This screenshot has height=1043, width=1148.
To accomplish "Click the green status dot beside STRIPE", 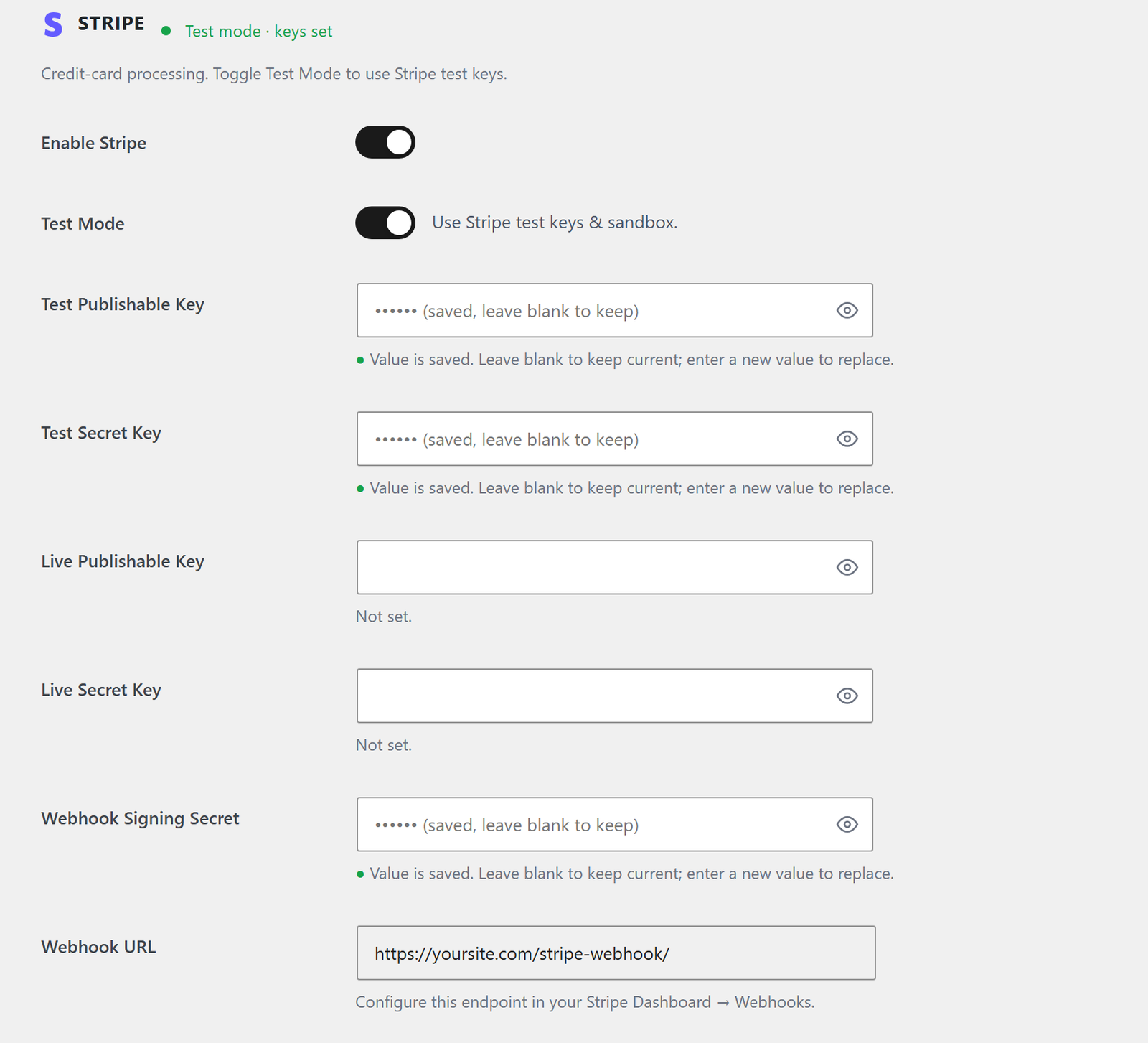I will pos(166,31).
